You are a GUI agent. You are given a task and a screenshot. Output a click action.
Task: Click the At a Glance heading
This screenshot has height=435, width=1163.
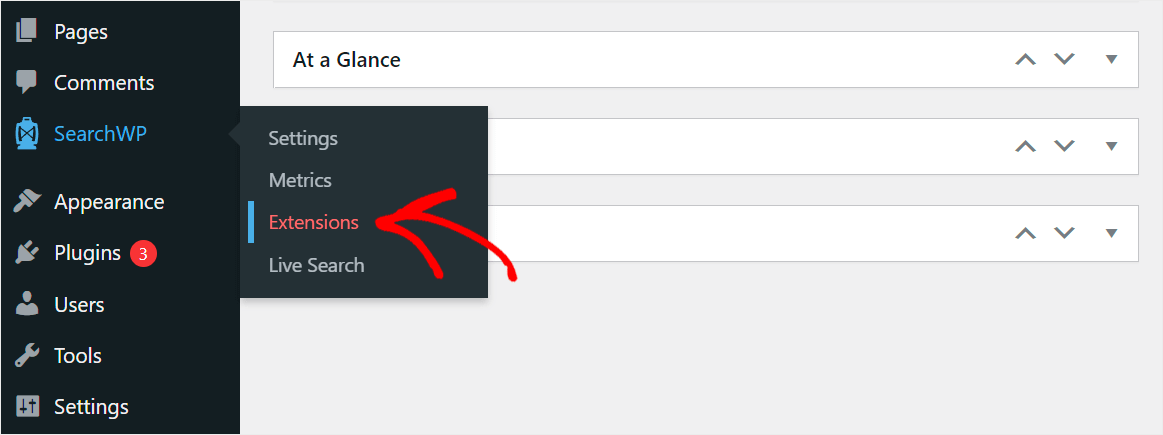click(x=346, y=59)
